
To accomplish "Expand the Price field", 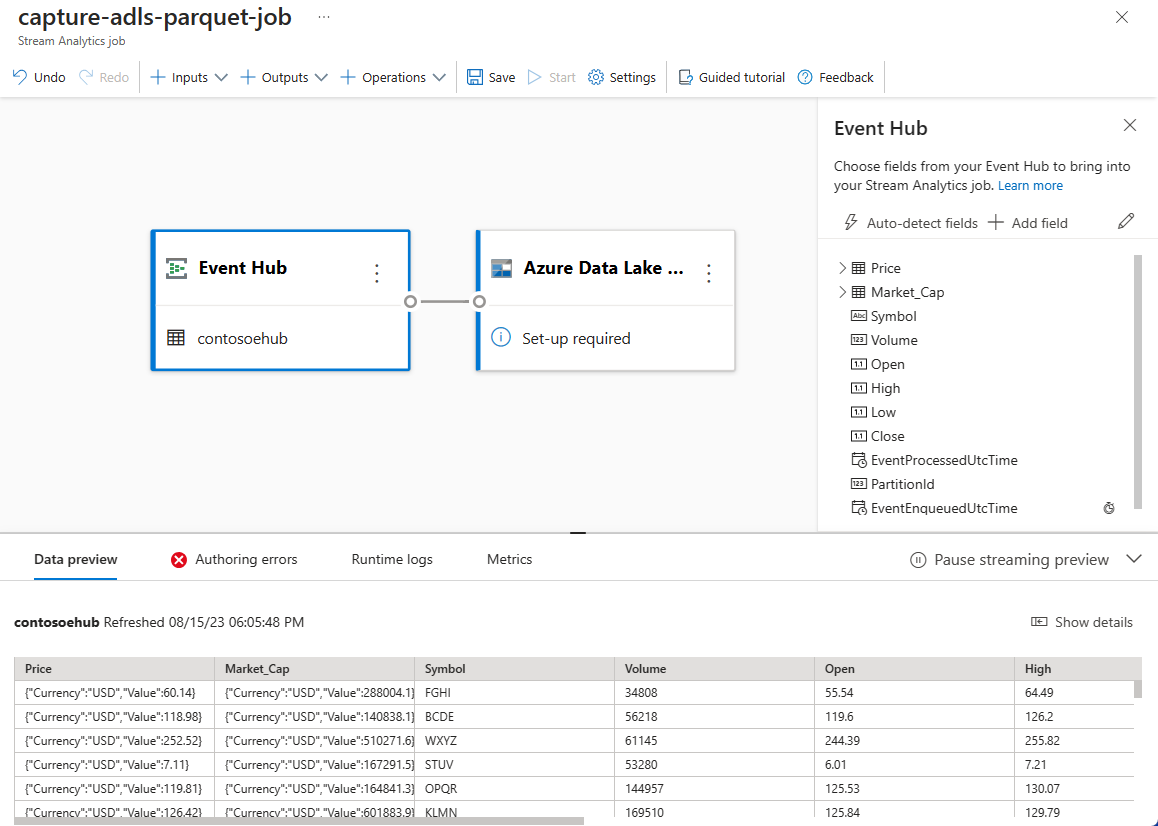I will [x=842, y=268].
